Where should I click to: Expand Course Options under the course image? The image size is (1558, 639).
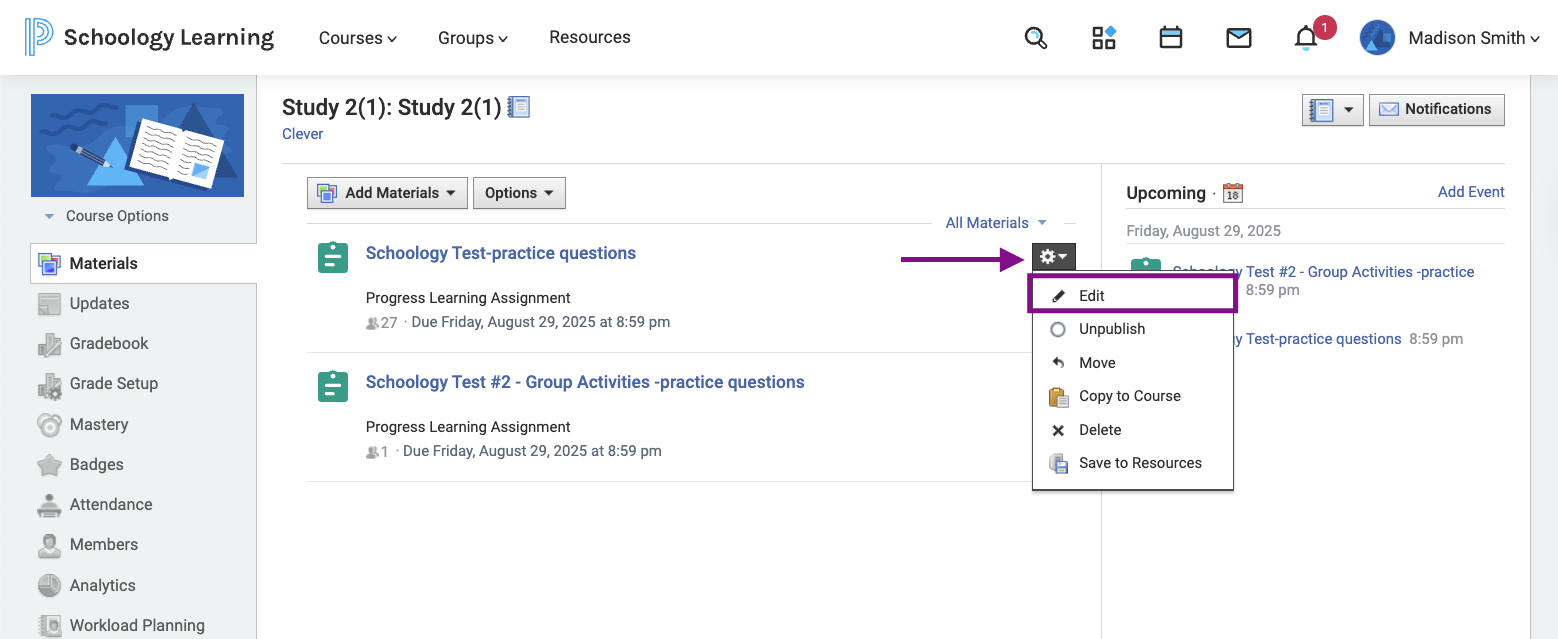[107, 216]
